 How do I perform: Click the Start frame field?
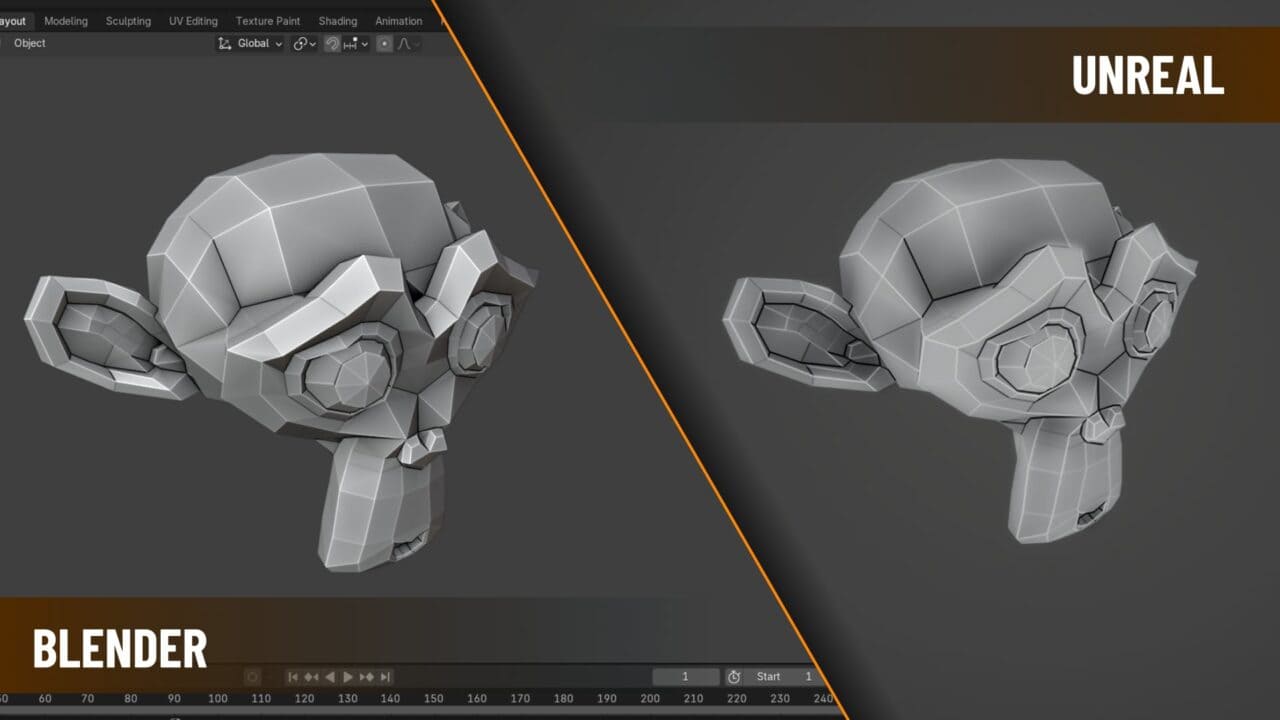tap(785, 677)
